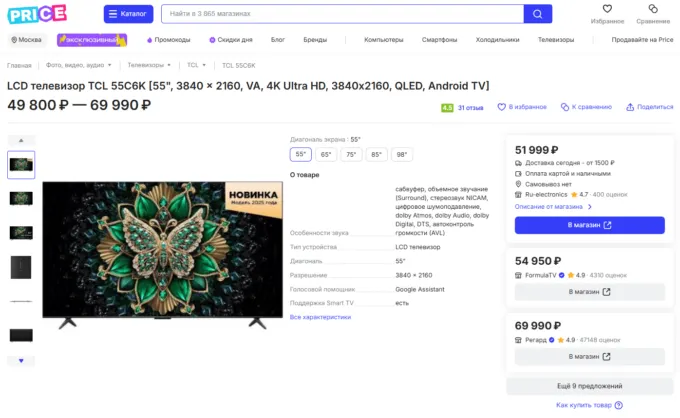Select the last black-screen thumbnail
Image resolution: width=680 pixels, height=418 pixels.
[21, 335]
